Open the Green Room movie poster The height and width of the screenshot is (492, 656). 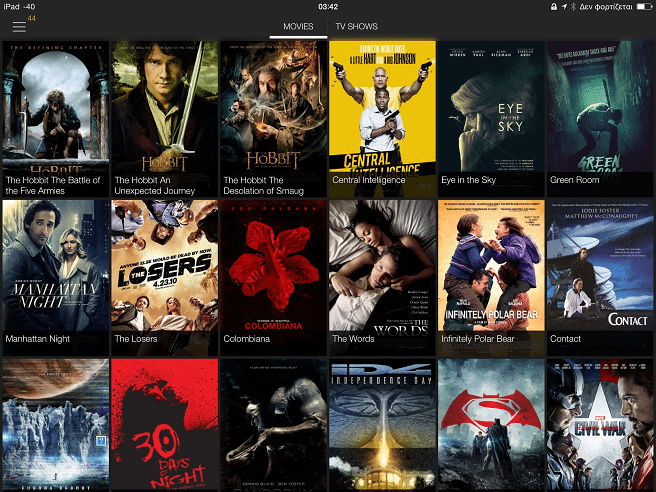pyautogui.click(x=600, y=119)
